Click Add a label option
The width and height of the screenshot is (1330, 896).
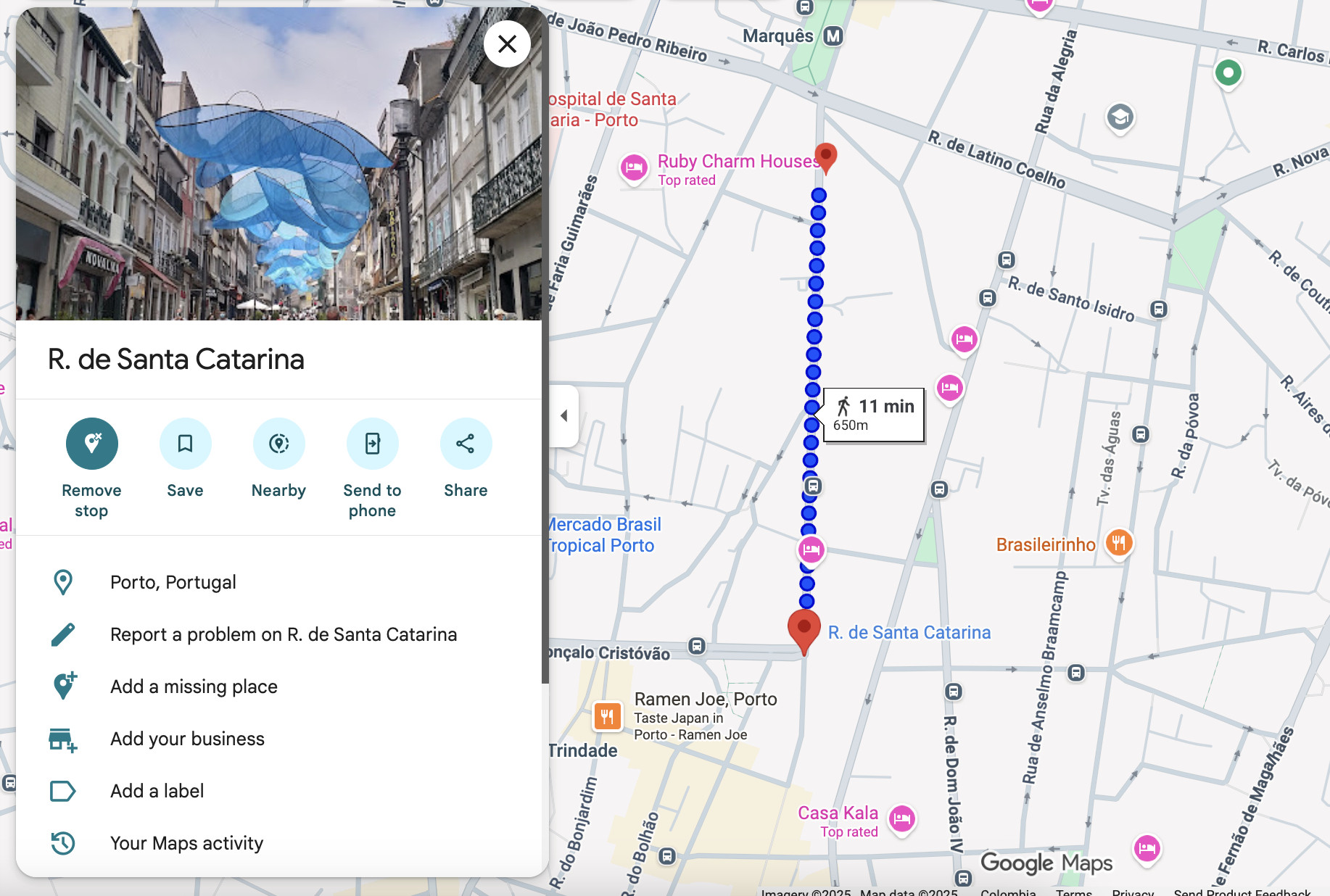click(157, 791)
